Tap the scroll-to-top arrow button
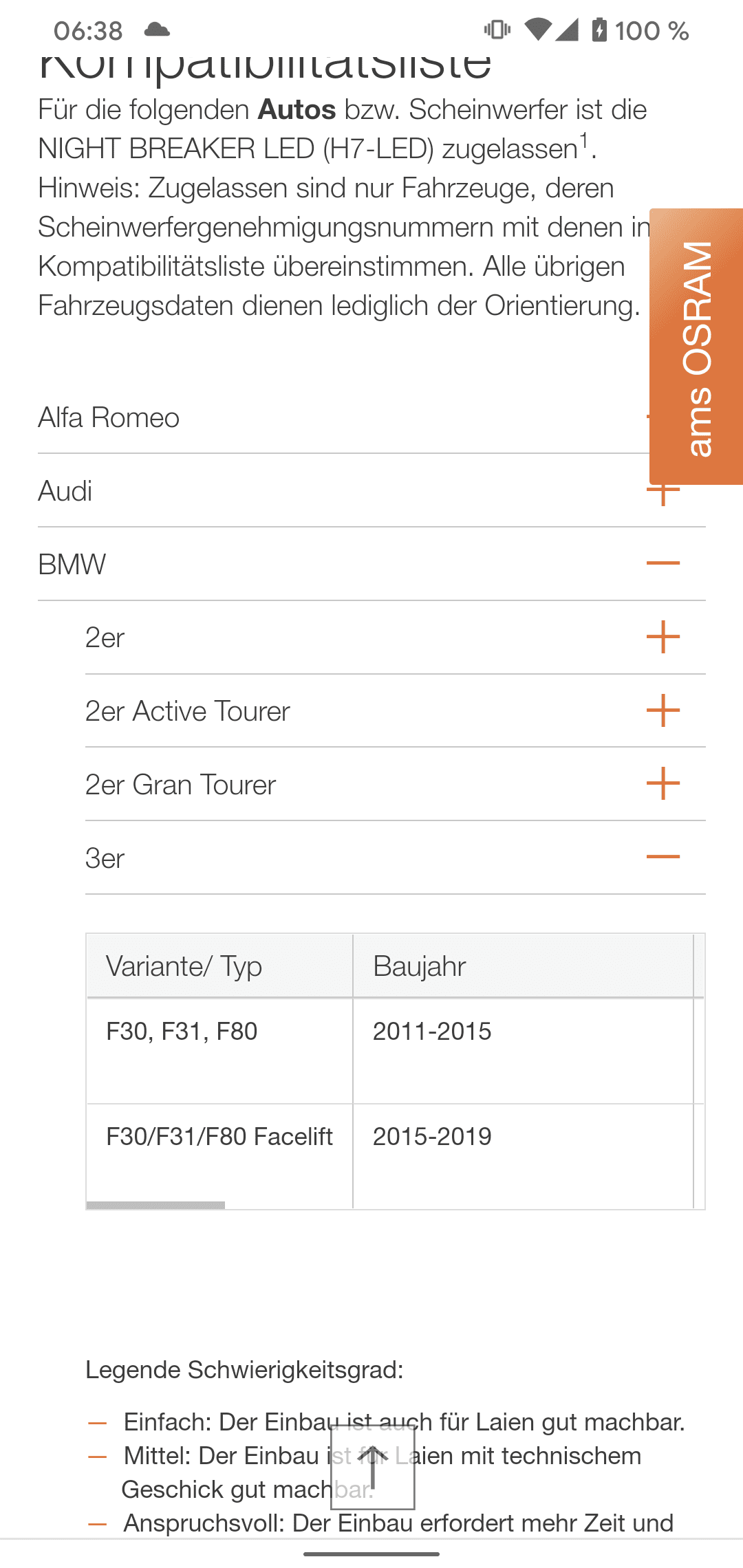Screen dimensions: 743x1568 coord(373,1467)
